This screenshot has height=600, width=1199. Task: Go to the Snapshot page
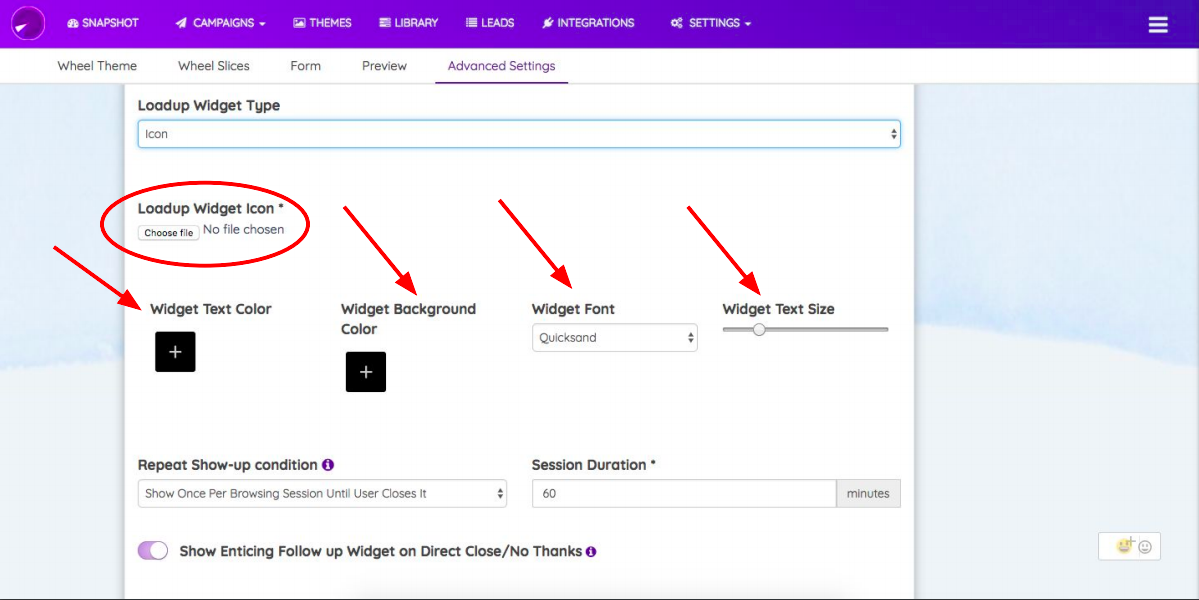pyautogui.click(x=103, y=23)
